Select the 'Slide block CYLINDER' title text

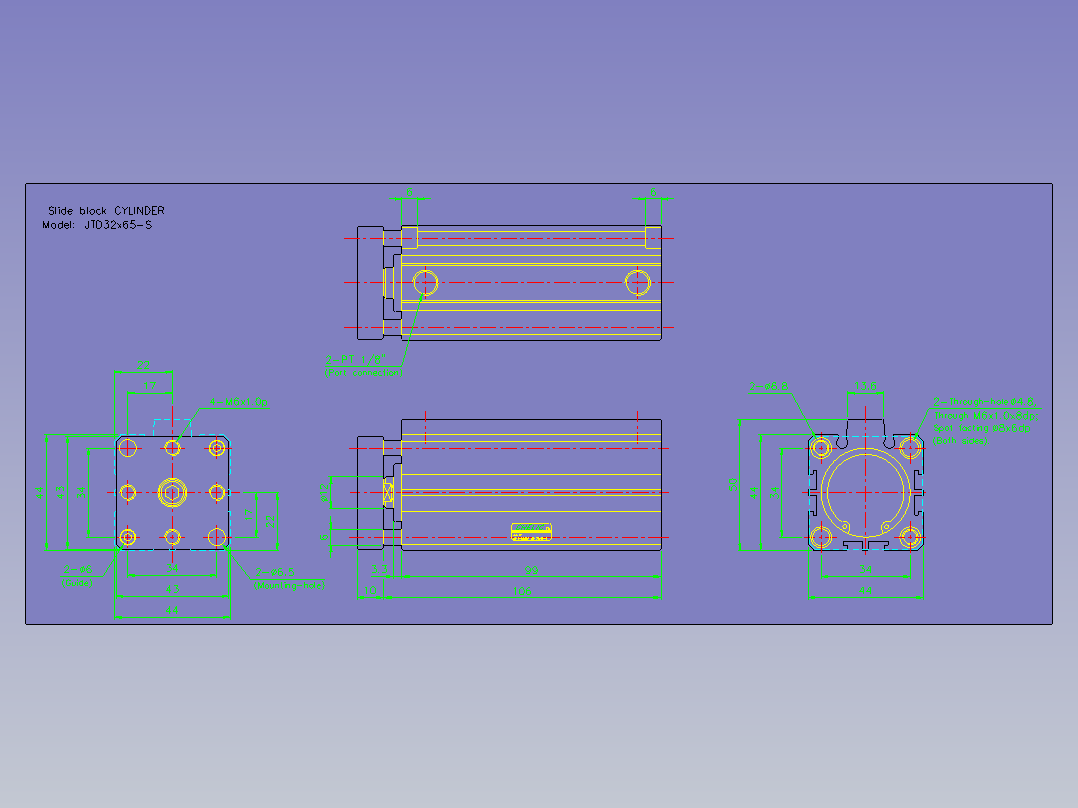106,210
